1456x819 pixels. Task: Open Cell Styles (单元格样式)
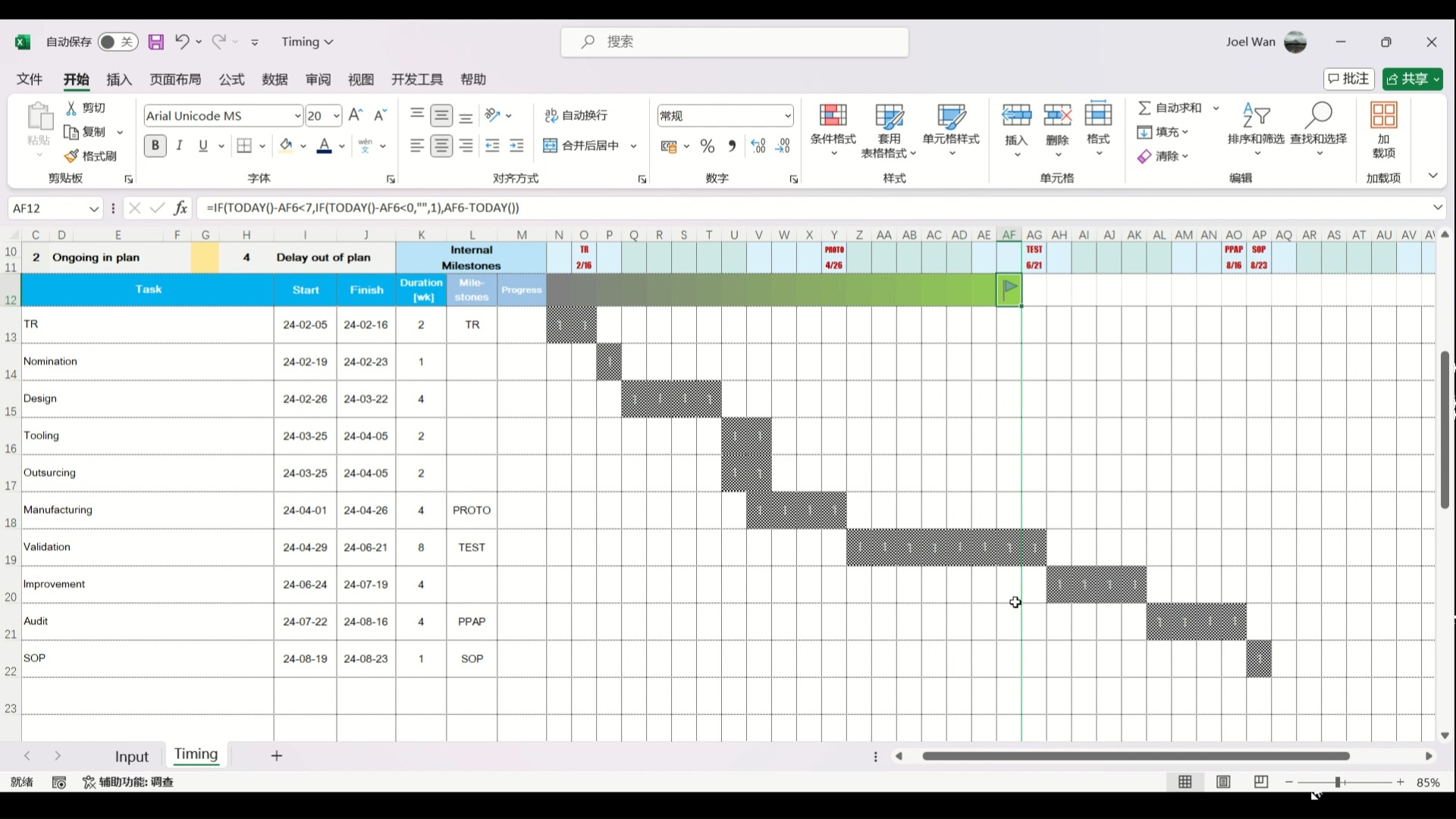[x=951, y=130]
